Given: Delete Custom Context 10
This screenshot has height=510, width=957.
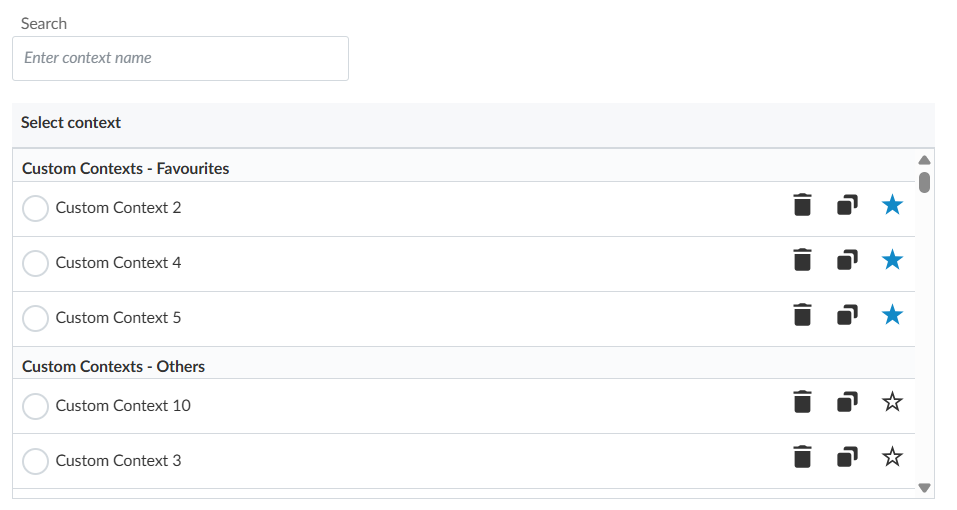Looking at the screenshot, I should click(802, 402).
